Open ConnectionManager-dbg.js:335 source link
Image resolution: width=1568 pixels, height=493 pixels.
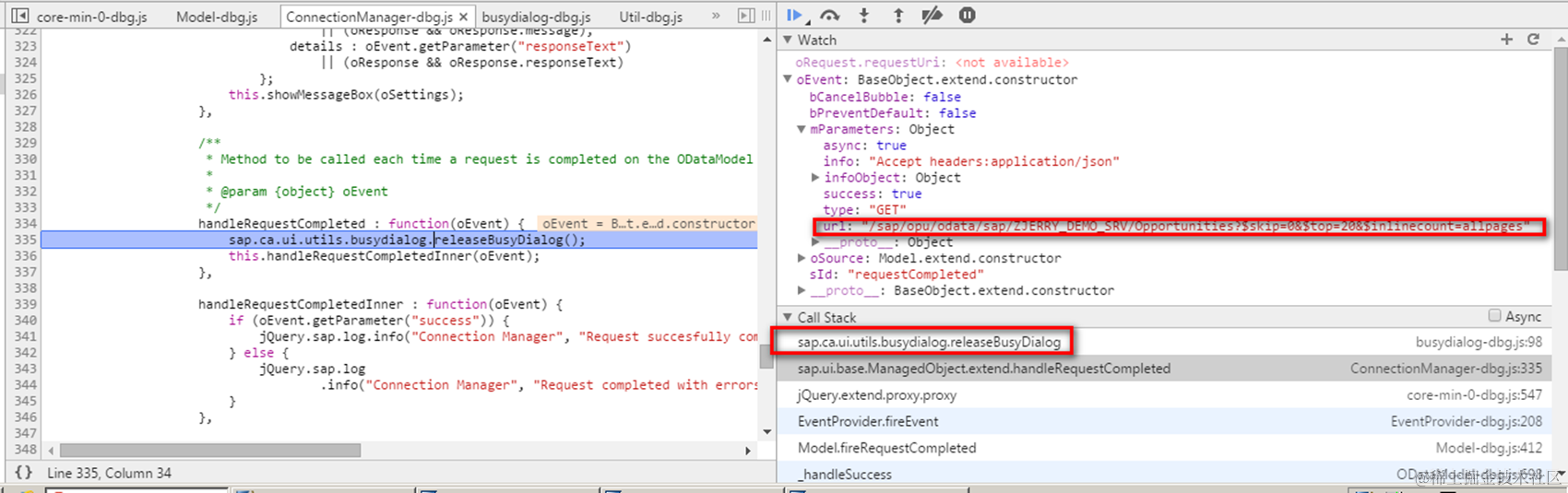pos(1446,369)
